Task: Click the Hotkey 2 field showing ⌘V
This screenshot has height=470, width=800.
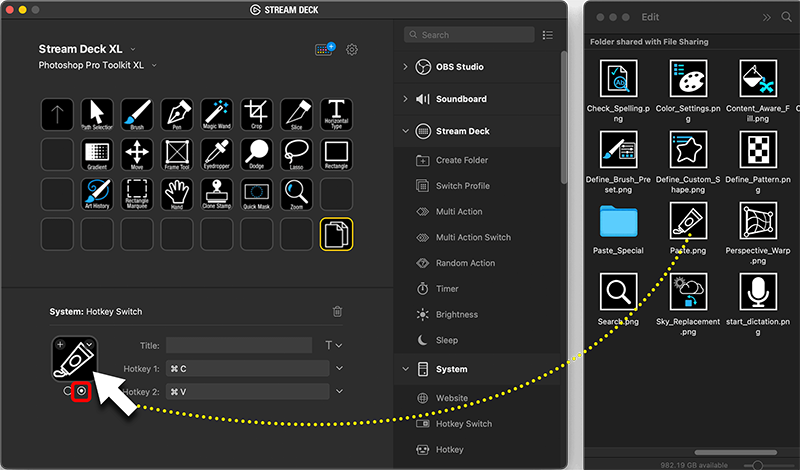Action: click(x=247, y=391)
